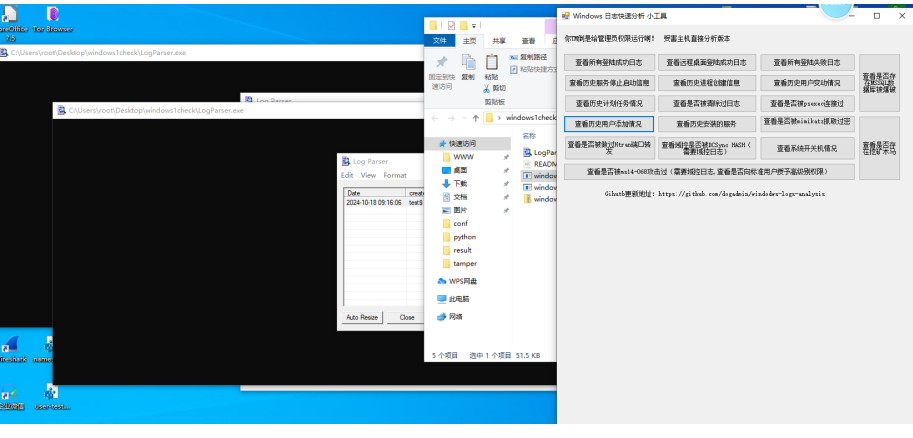Click 复制路径 in the ribbon

pyautogui.click(x=529, y=57)
